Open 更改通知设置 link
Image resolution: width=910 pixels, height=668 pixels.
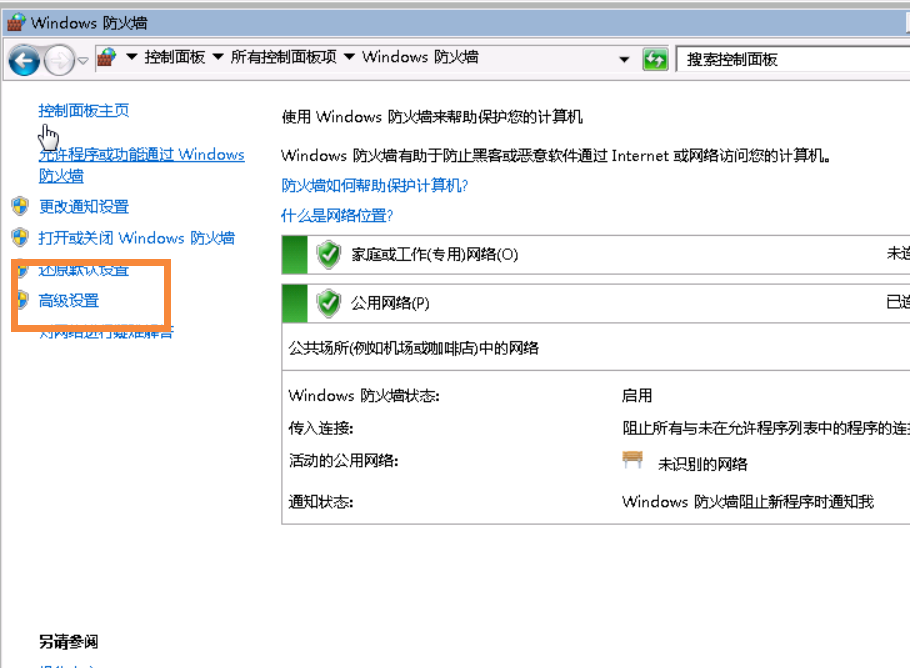point(84,207)
